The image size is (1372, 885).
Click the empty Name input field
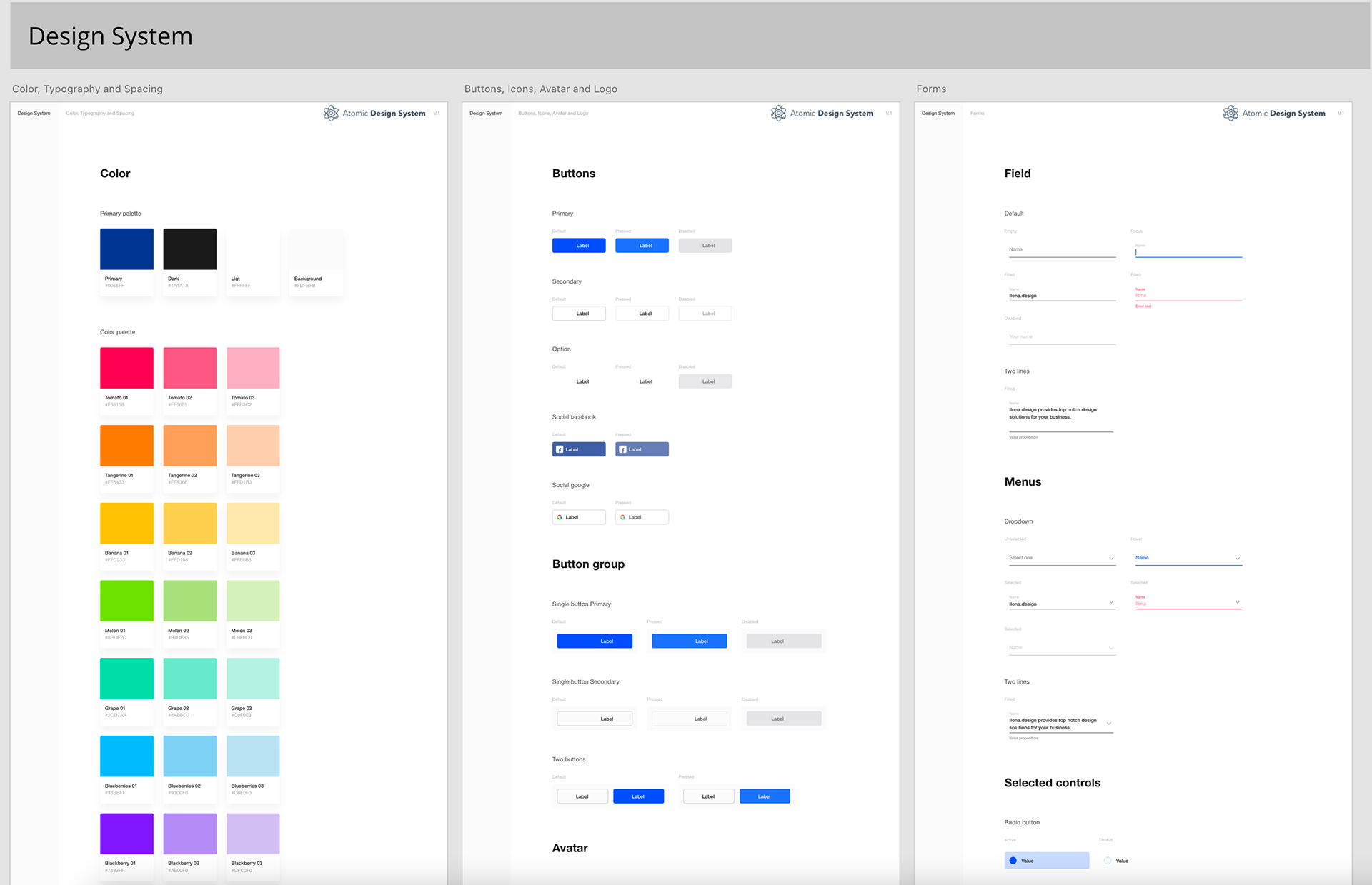(x=1061, y=249)
